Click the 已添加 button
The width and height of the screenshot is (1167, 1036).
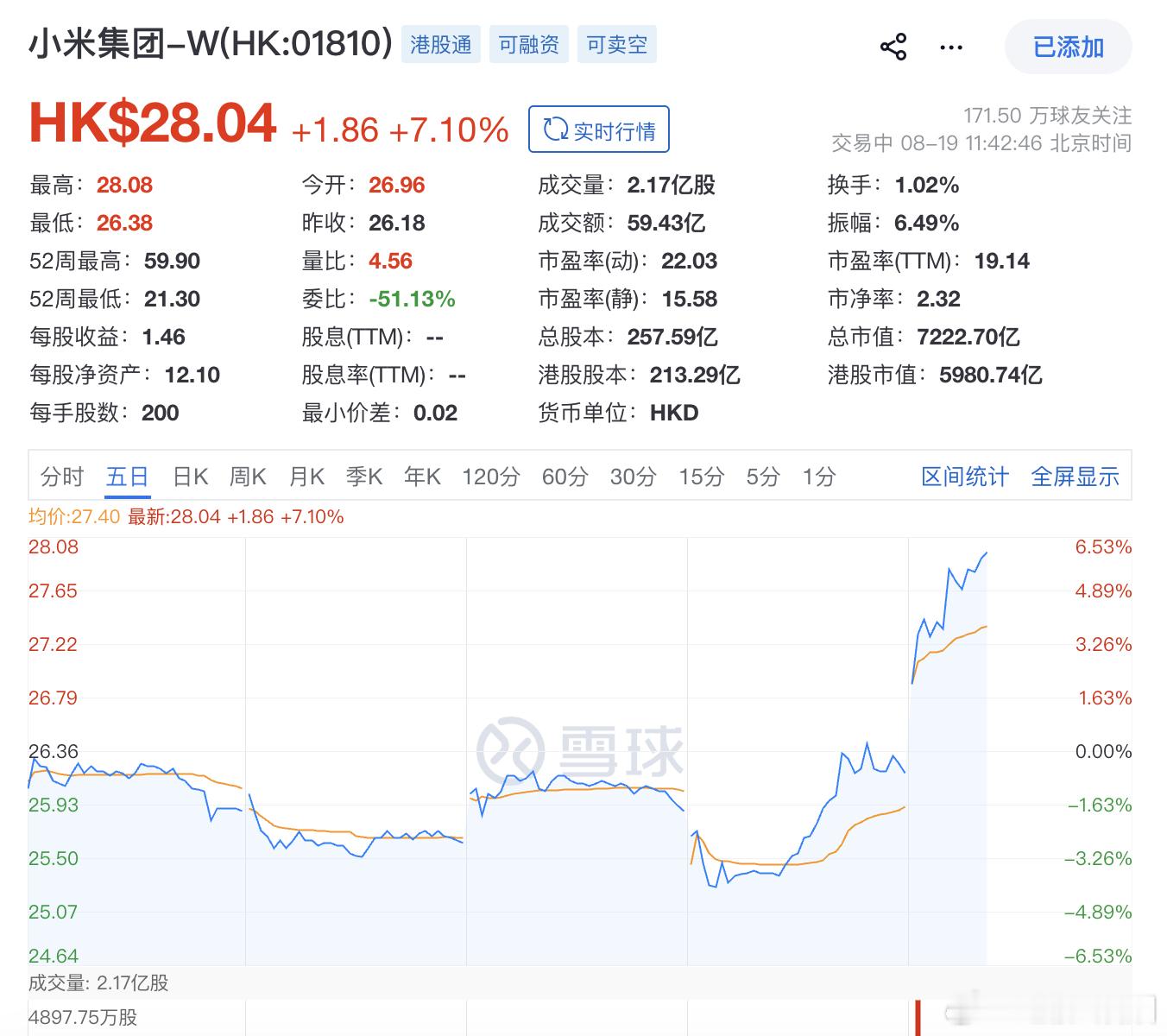coord(1069,47)
